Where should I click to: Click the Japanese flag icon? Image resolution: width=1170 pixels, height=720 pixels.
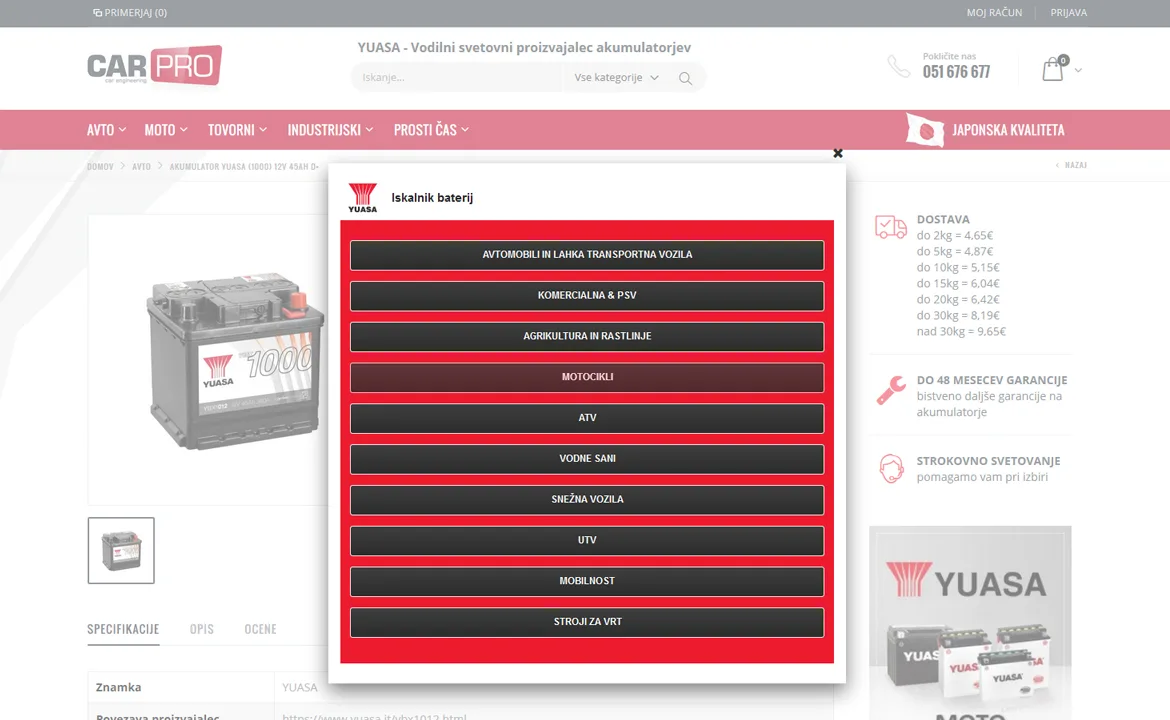pyautogui.click(x=925, y=130)
